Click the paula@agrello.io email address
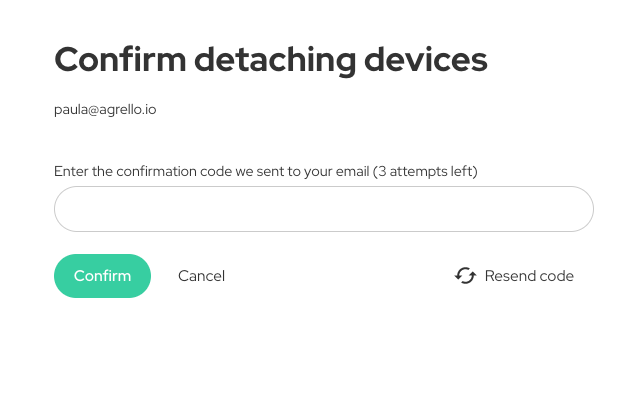The height and width of the screenshot is (411, 635). click(105, 110)
